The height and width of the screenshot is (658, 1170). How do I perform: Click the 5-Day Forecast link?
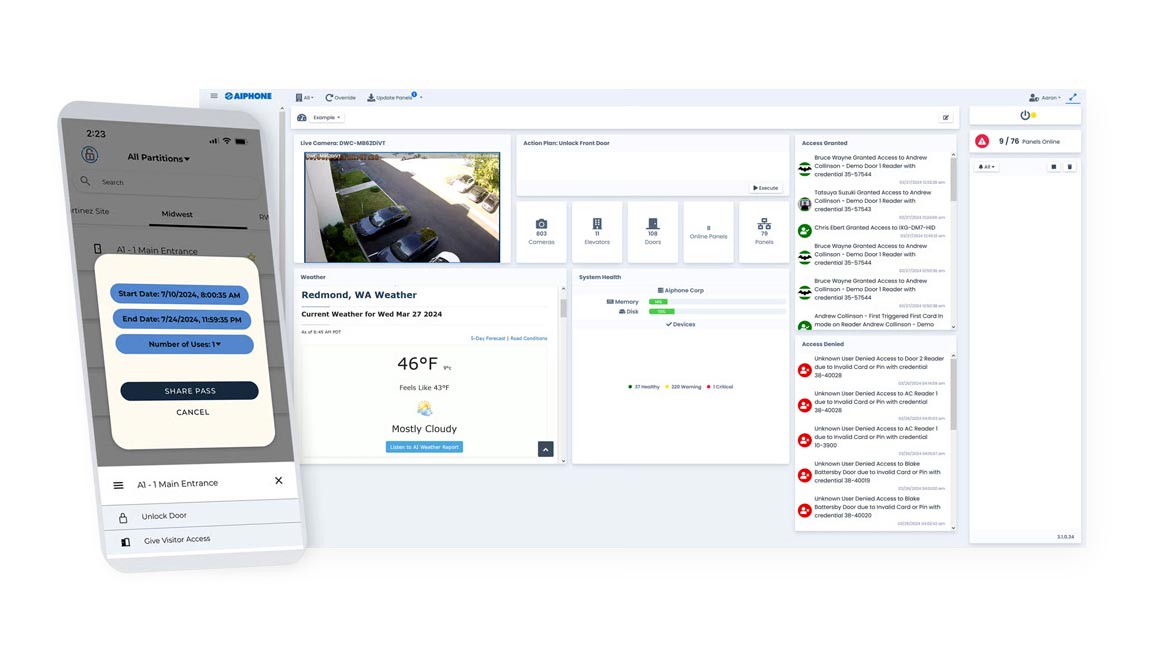[x=487, y=339]
